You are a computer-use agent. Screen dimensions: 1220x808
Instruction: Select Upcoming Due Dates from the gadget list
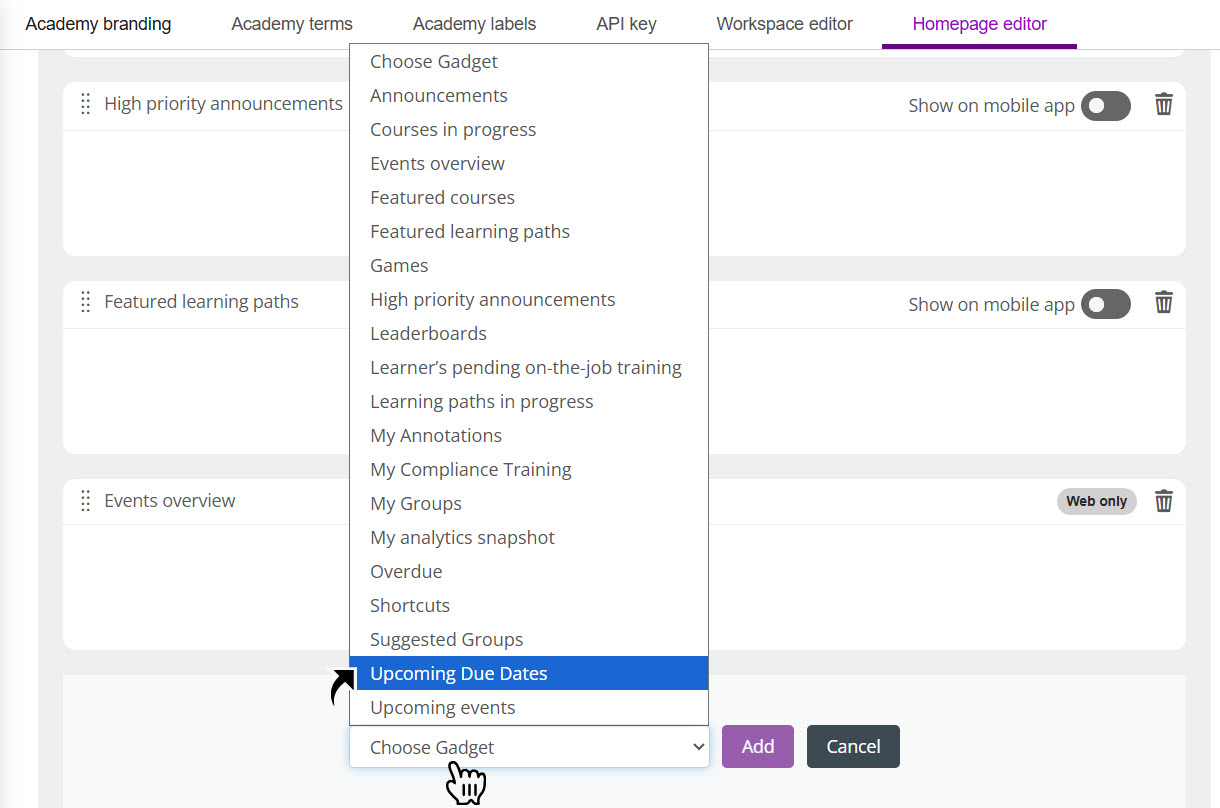(x=458, y=673)
